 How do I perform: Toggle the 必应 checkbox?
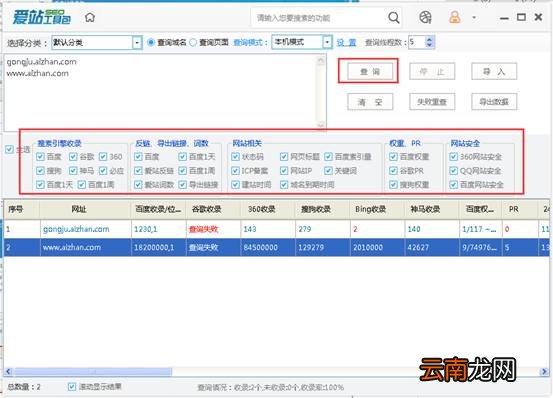tap(103, 171)
